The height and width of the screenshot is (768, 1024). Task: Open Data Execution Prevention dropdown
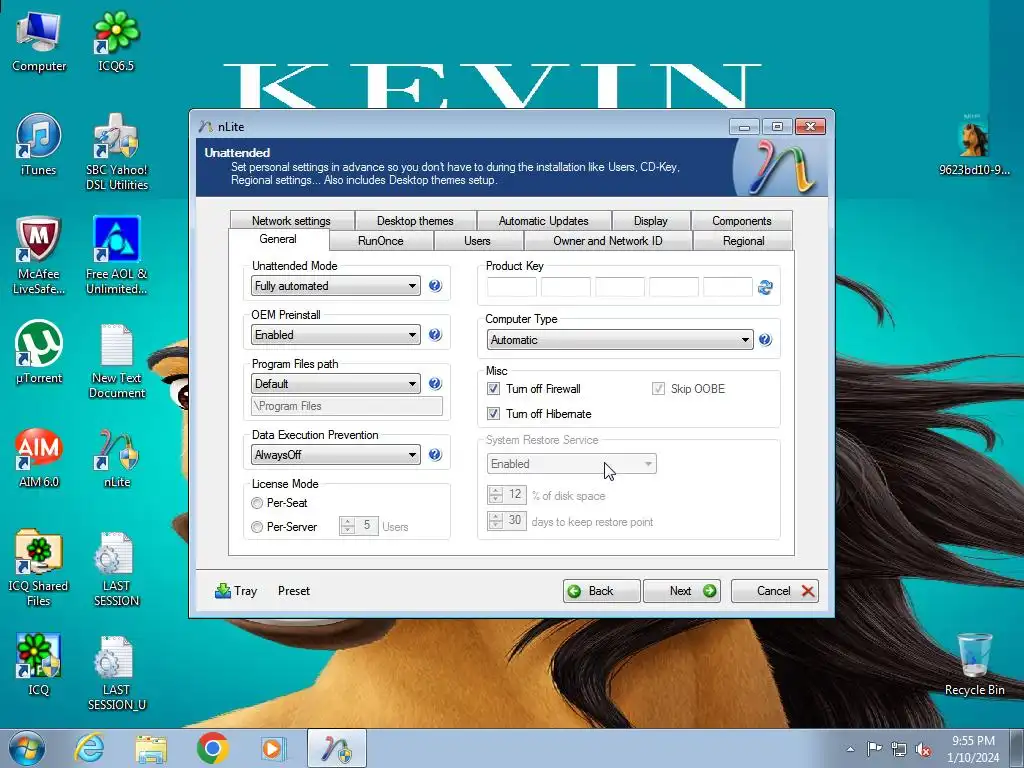pyautogui.click(x=336, y=455)
